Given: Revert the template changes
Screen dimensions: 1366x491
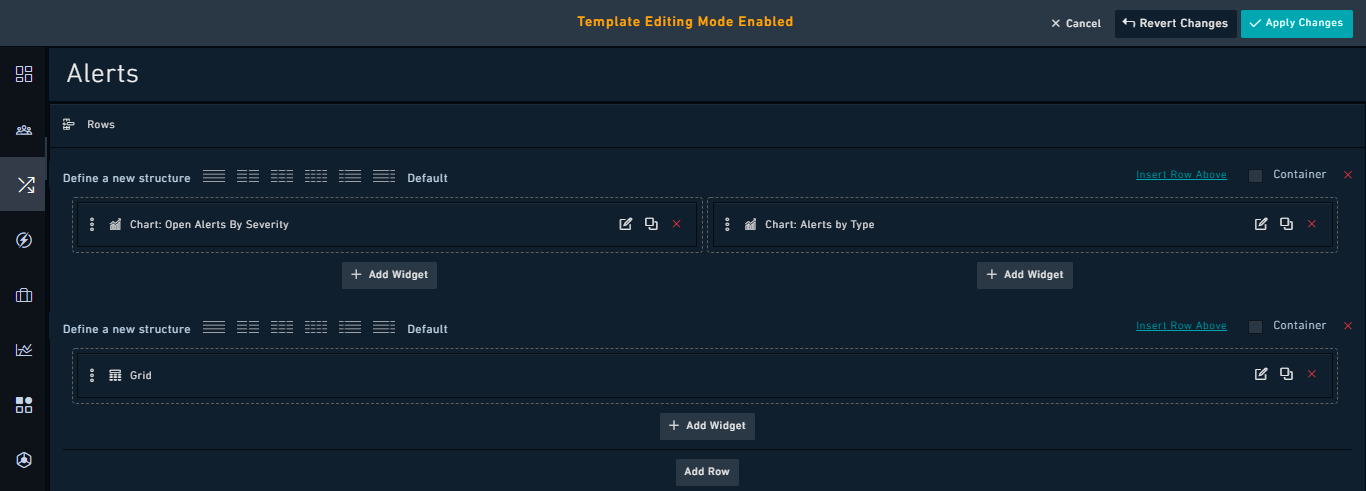Looking at the screenshot, I should pos(1174,23).
